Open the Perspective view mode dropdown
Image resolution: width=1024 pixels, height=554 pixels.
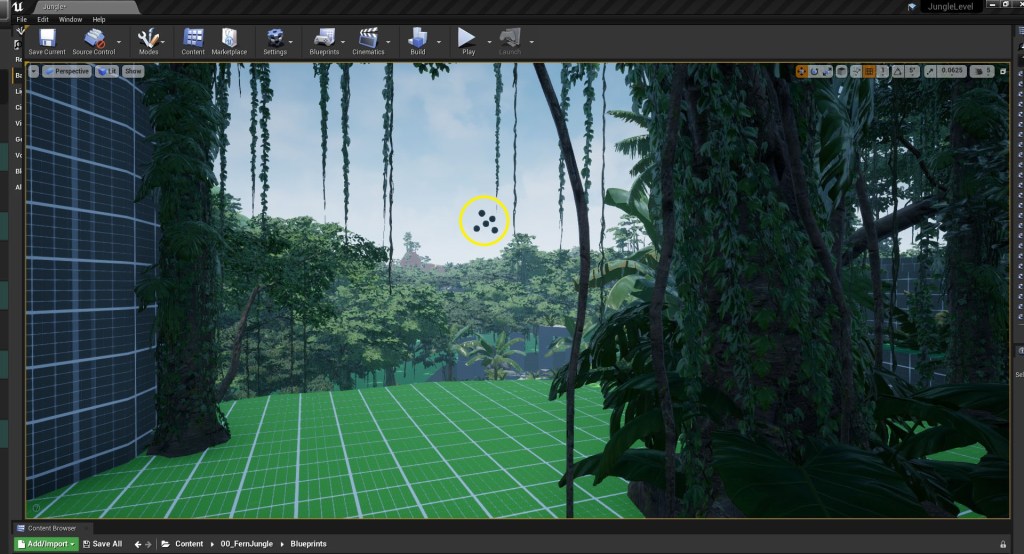(x=67, y=71)
